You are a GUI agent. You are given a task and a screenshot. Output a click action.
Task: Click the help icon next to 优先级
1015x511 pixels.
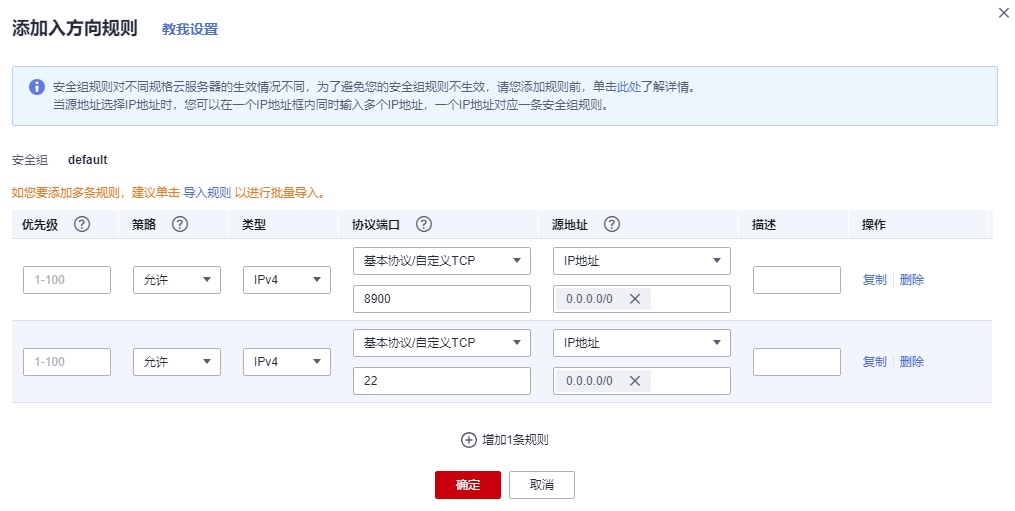point(82,224)
